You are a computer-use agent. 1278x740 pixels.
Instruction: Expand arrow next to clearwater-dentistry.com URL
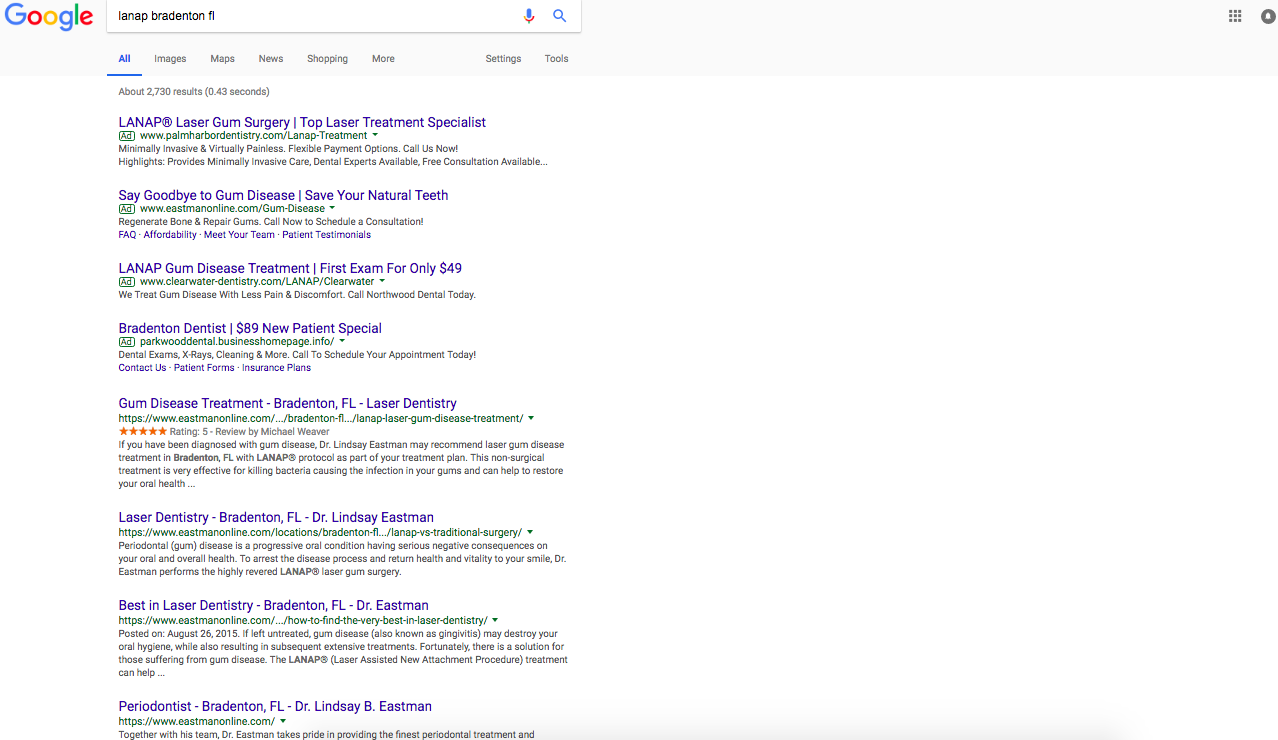(x=382, y=281)
